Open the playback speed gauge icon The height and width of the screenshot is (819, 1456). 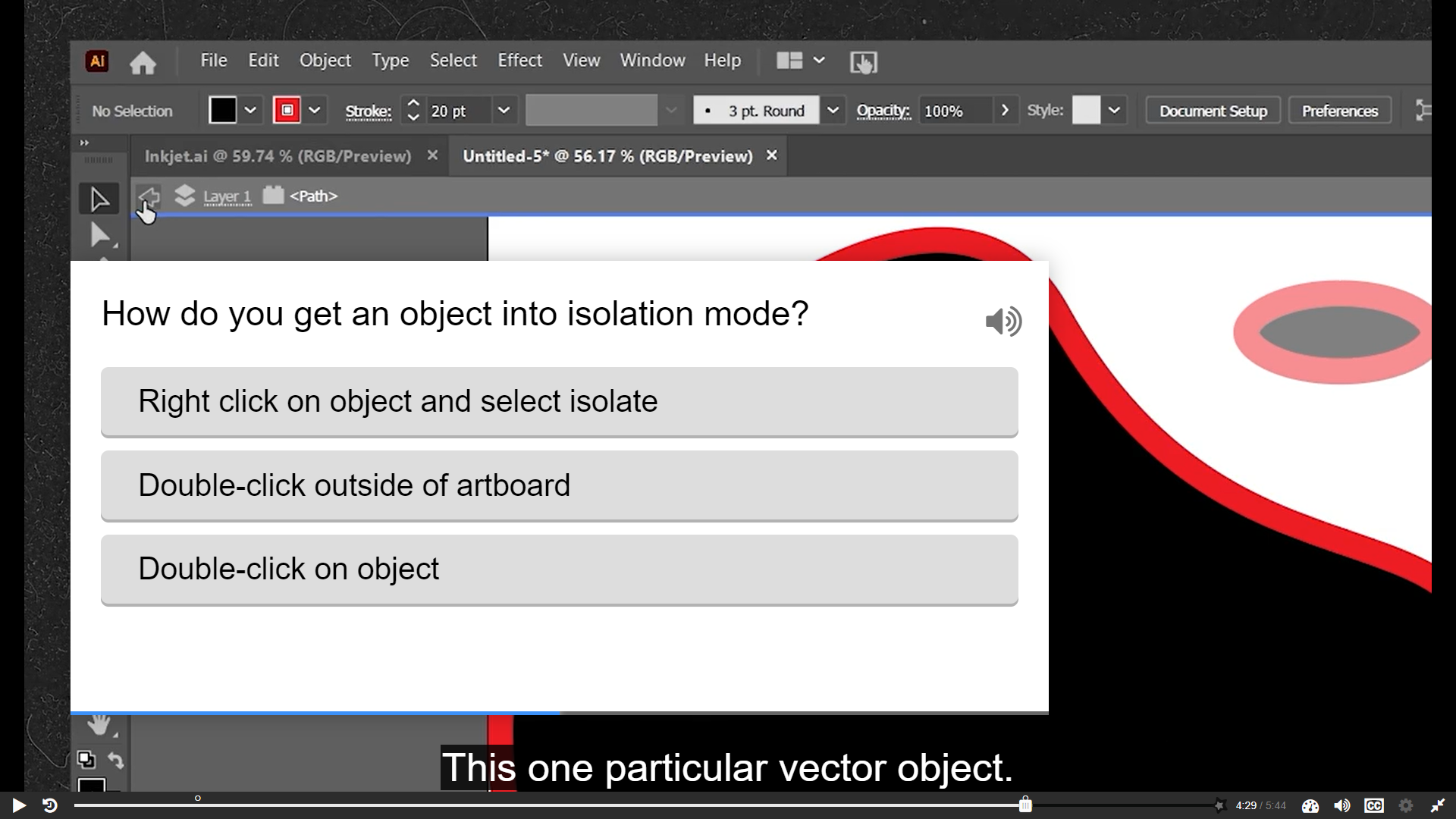tap(1310, 805)
